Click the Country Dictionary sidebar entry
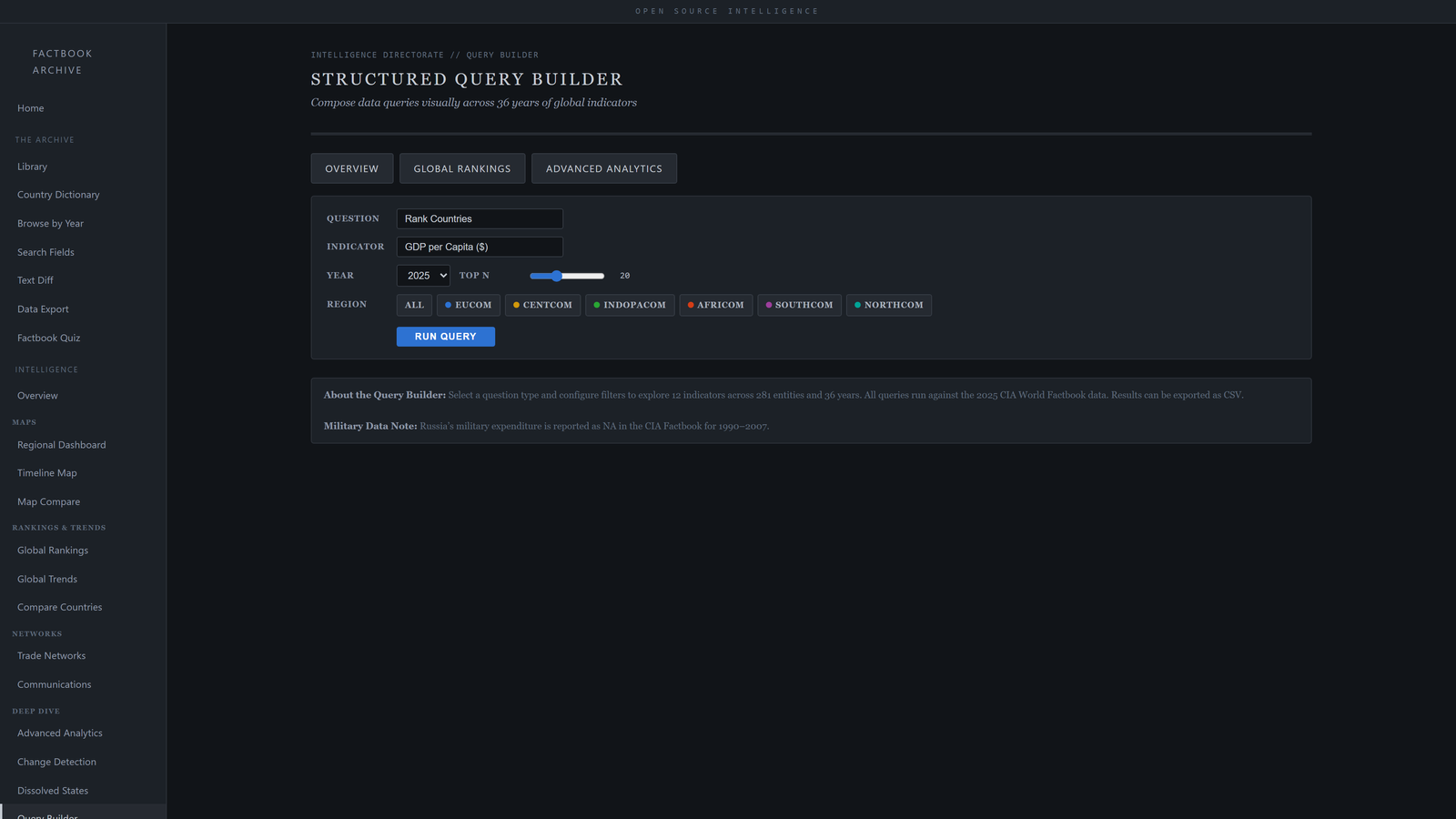The height and width of the screenshot is (819, 1456). click(x=57, y=194)
